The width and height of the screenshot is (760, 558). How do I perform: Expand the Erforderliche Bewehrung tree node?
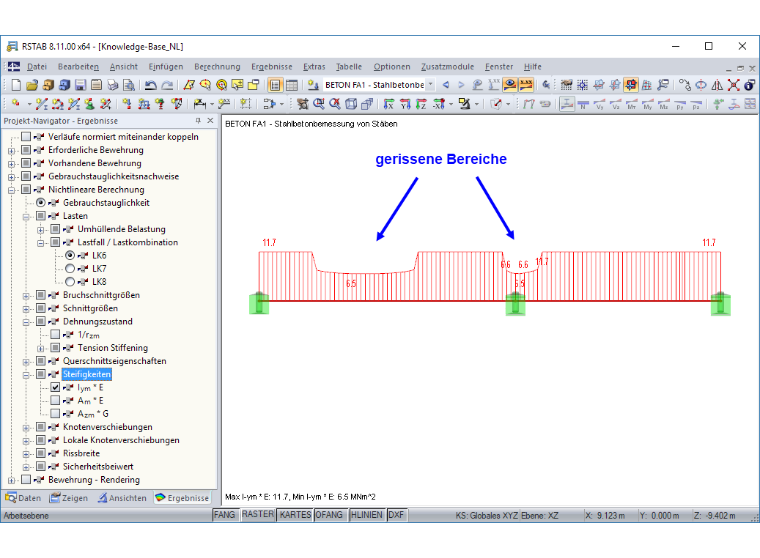pos(11,150)
